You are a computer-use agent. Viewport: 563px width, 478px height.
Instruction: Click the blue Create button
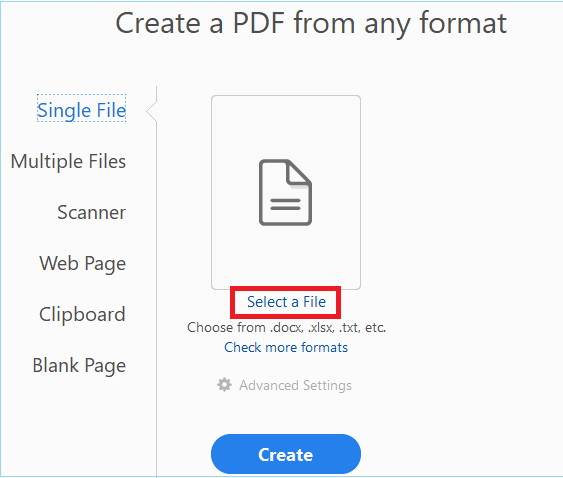[x=286, y=454]
